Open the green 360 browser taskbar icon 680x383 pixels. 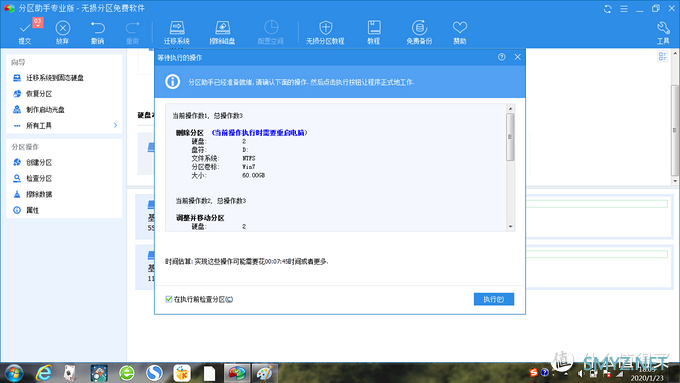click(127, 373)
